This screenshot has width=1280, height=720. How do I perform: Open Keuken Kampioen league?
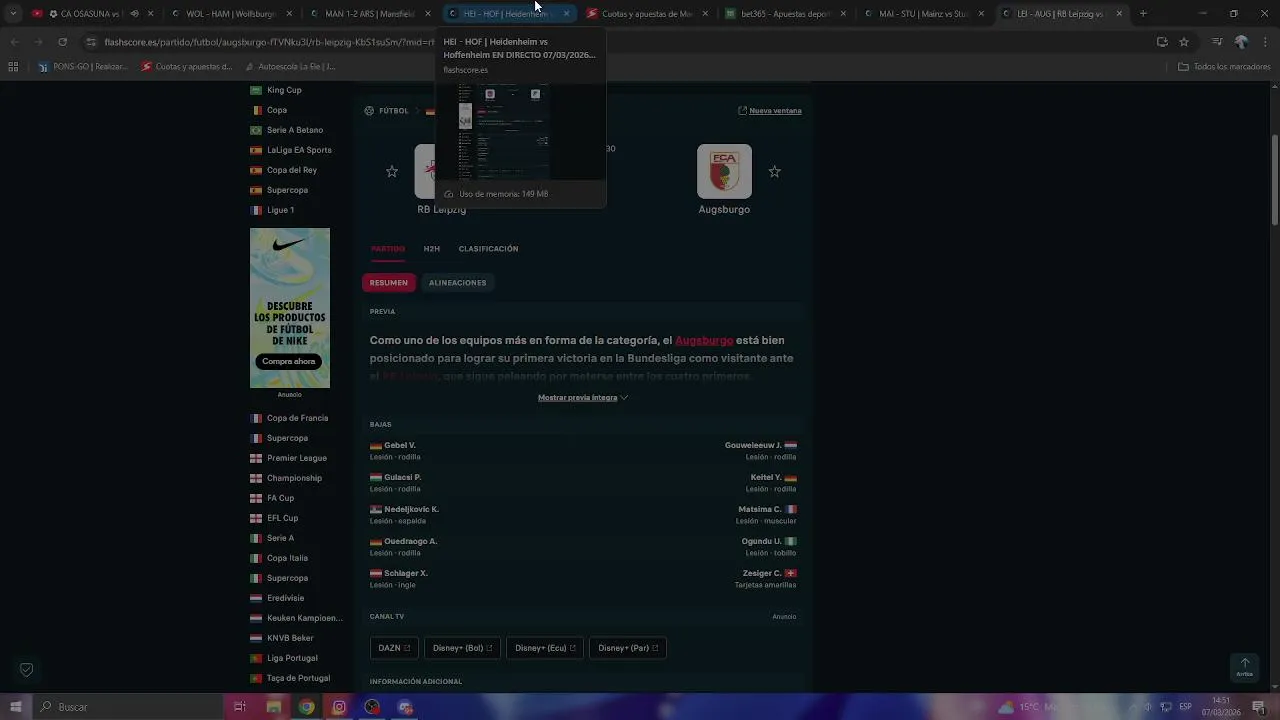click(304, 618)
